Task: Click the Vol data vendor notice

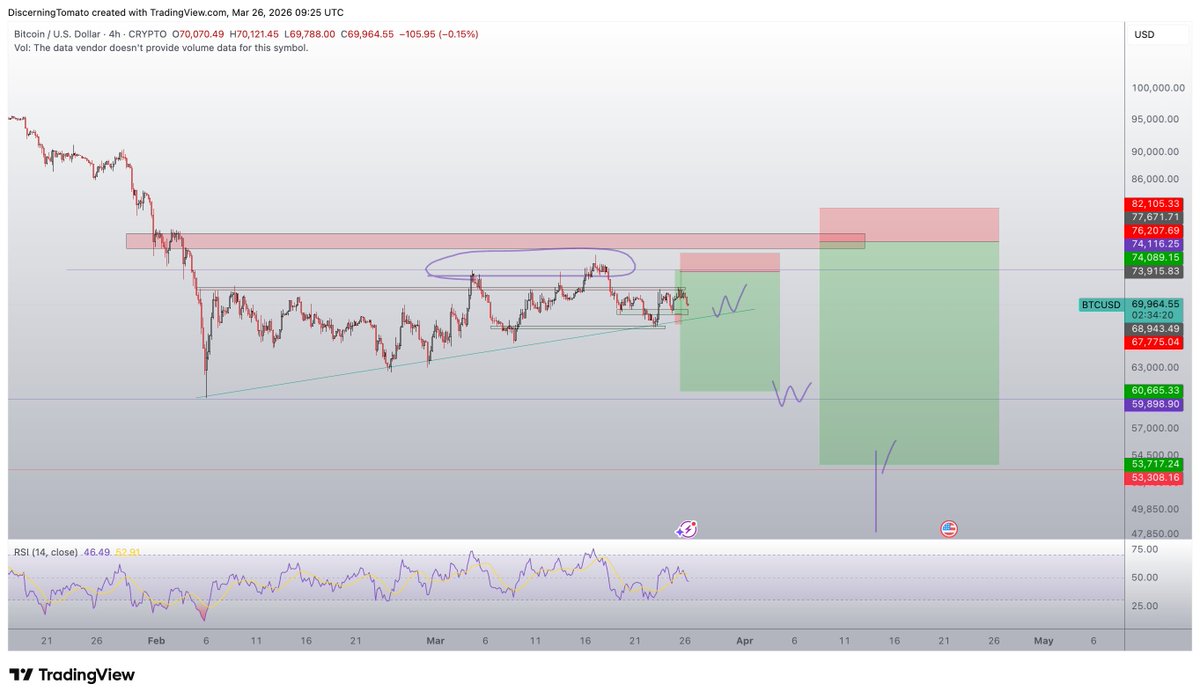Action: 160,47
